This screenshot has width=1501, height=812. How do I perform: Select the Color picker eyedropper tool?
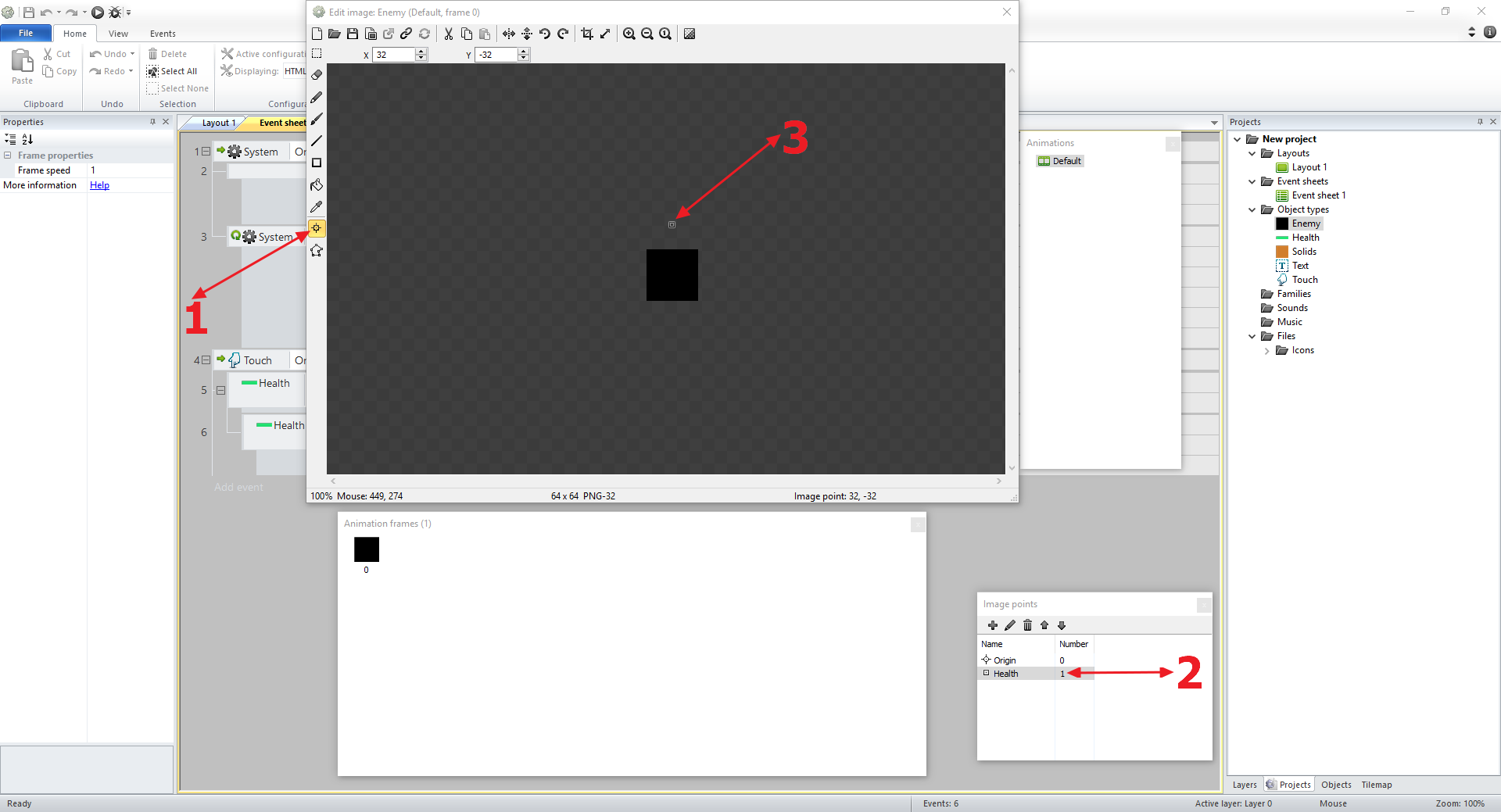(317, 206)
